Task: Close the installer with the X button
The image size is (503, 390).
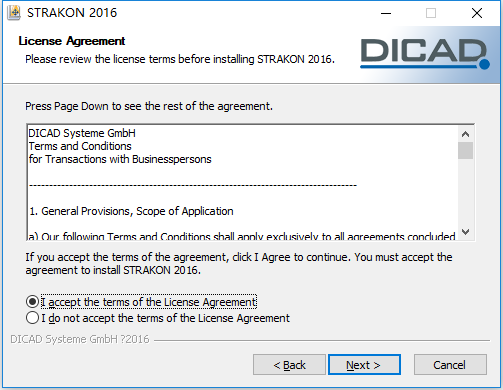Action: (x=477, y=13)
